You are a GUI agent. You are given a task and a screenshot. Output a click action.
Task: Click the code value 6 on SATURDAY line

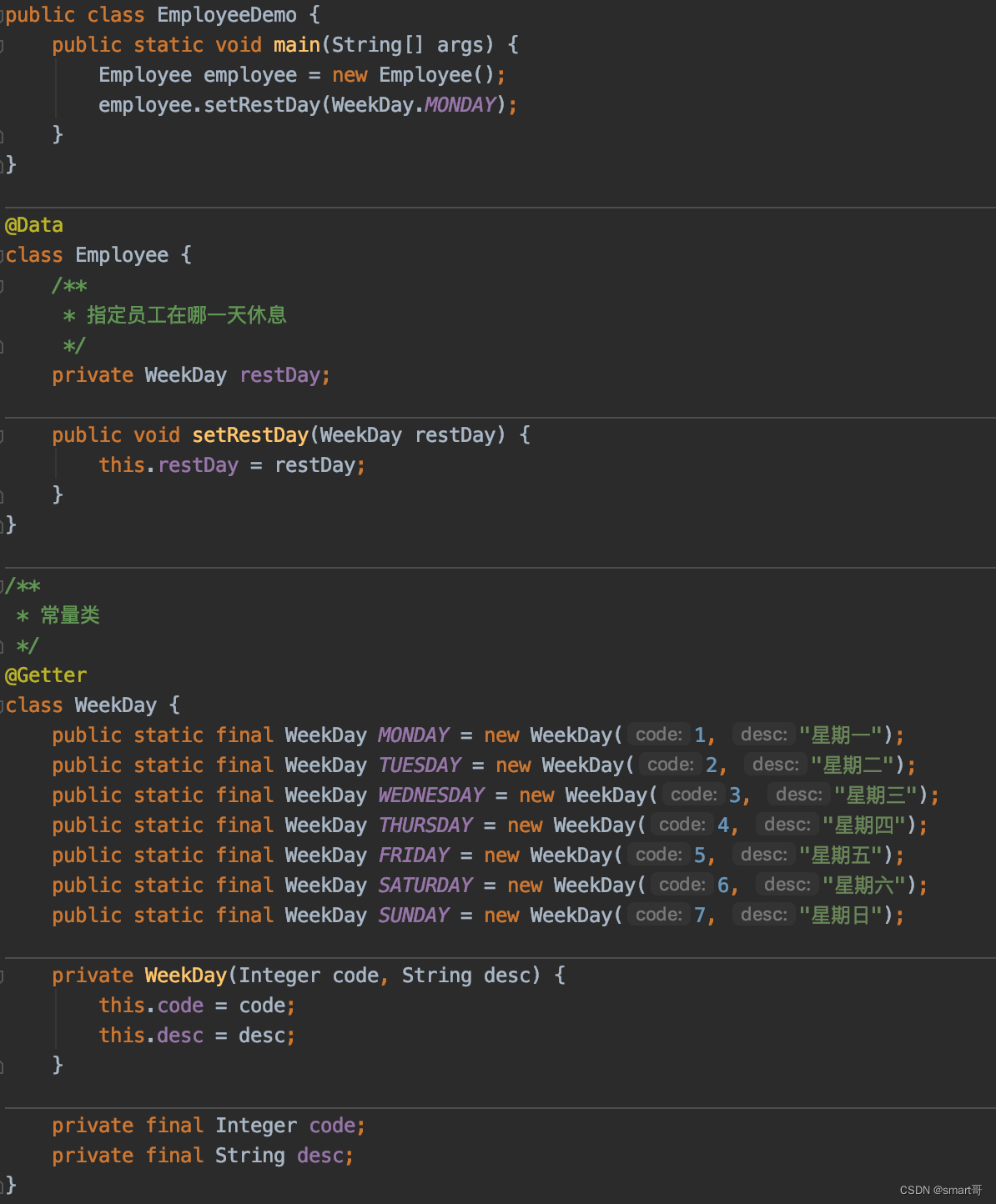[x=723, y=885]
